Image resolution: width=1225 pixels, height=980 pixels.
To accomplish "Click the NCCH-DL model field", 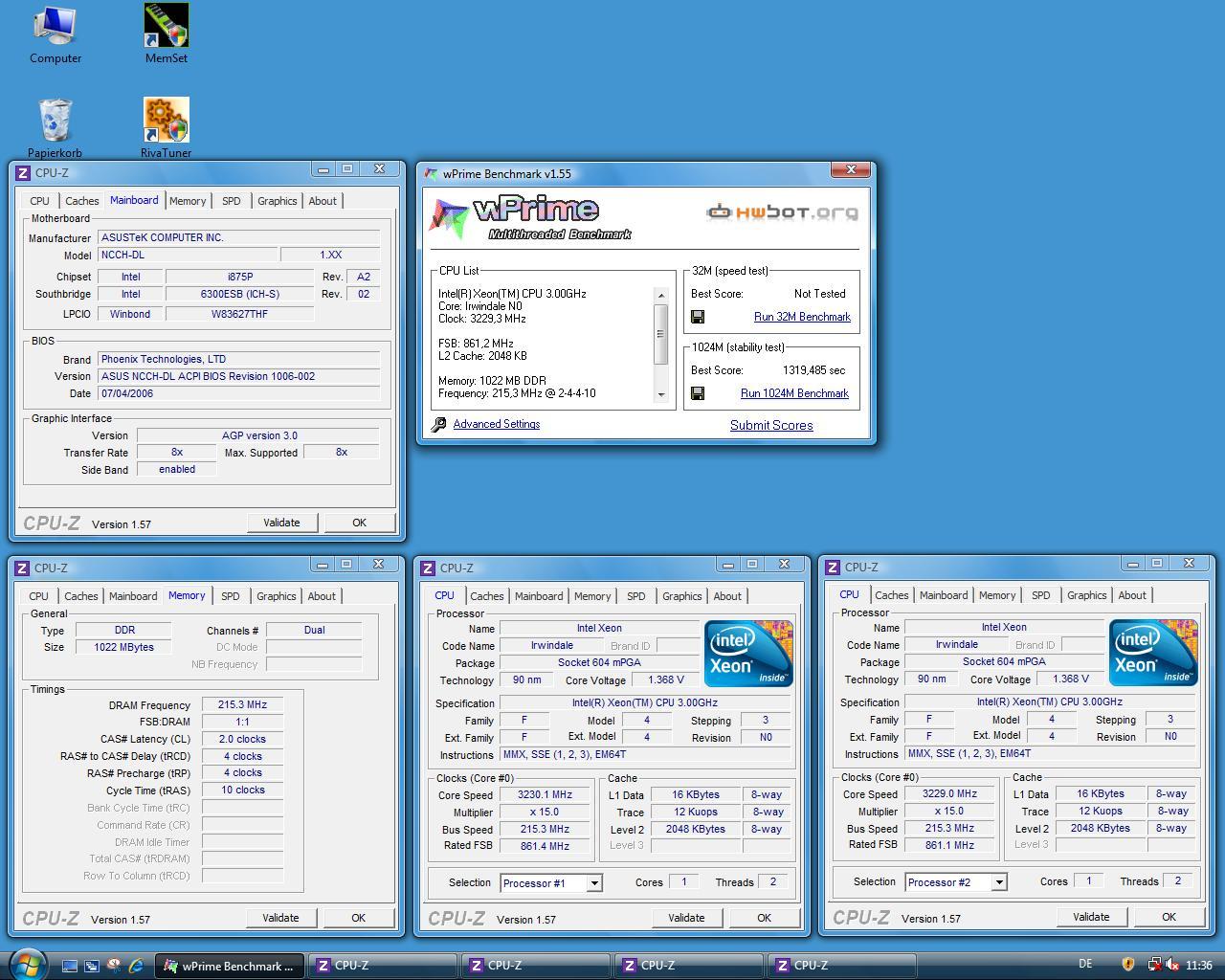I will [187, 255].
